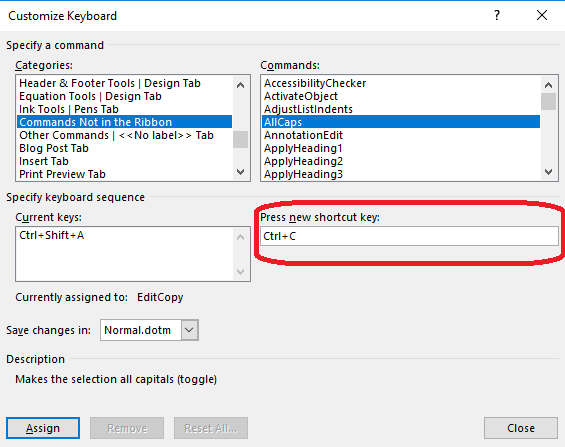Select ApplyHeading3 command
This screenshot has width=565, height=447.
pyautogui.click(x=401, y=174)
